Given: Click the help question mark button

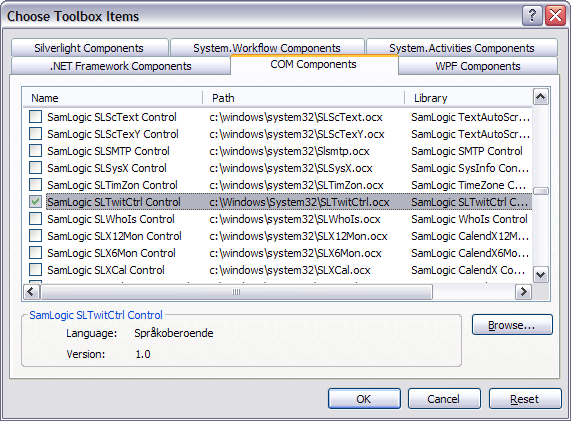Looking at the screenshot, I should 532,16.
